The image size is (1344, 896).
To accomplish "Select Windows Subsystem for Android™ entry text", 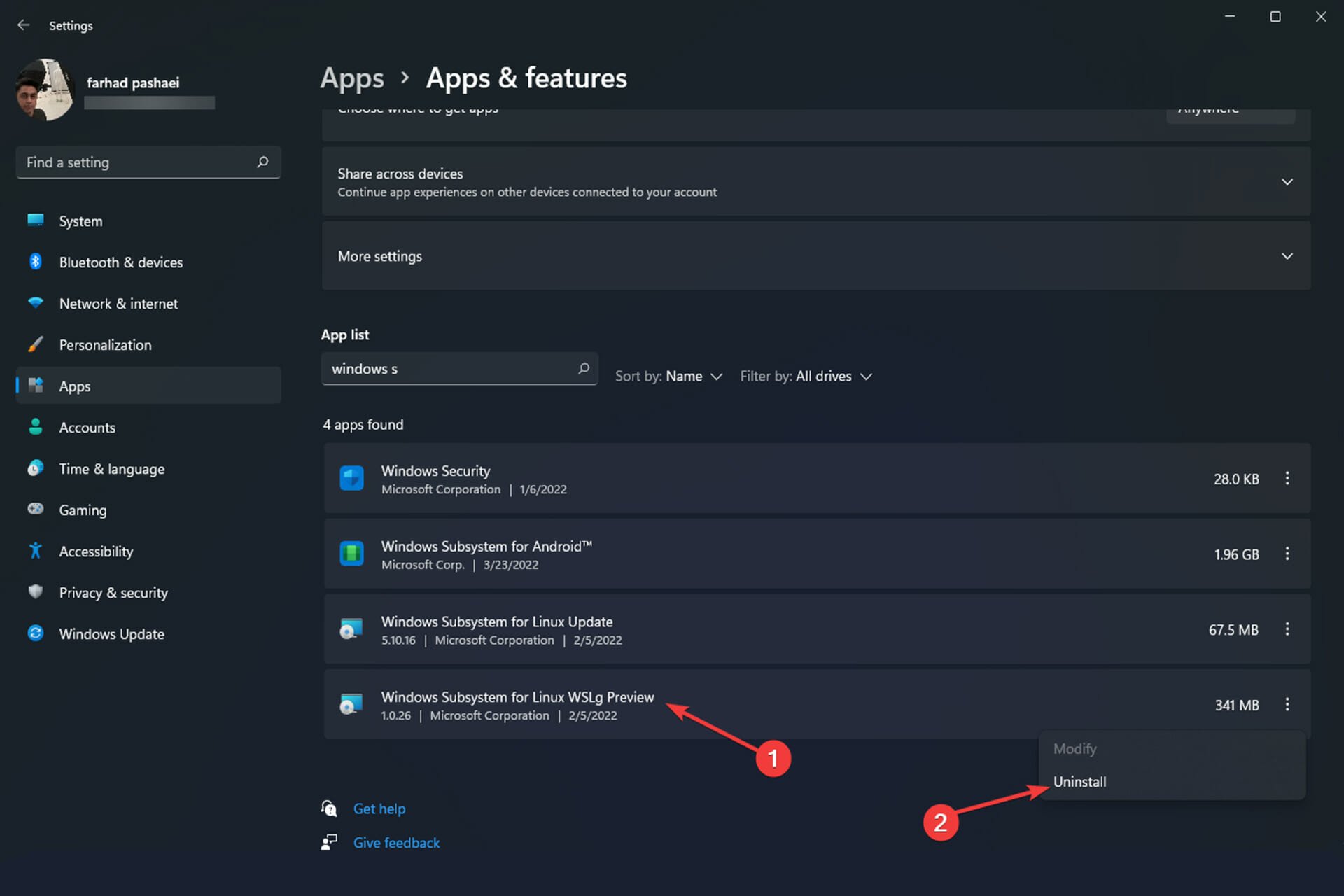I will pyautogui.click(x=486, y=547).
